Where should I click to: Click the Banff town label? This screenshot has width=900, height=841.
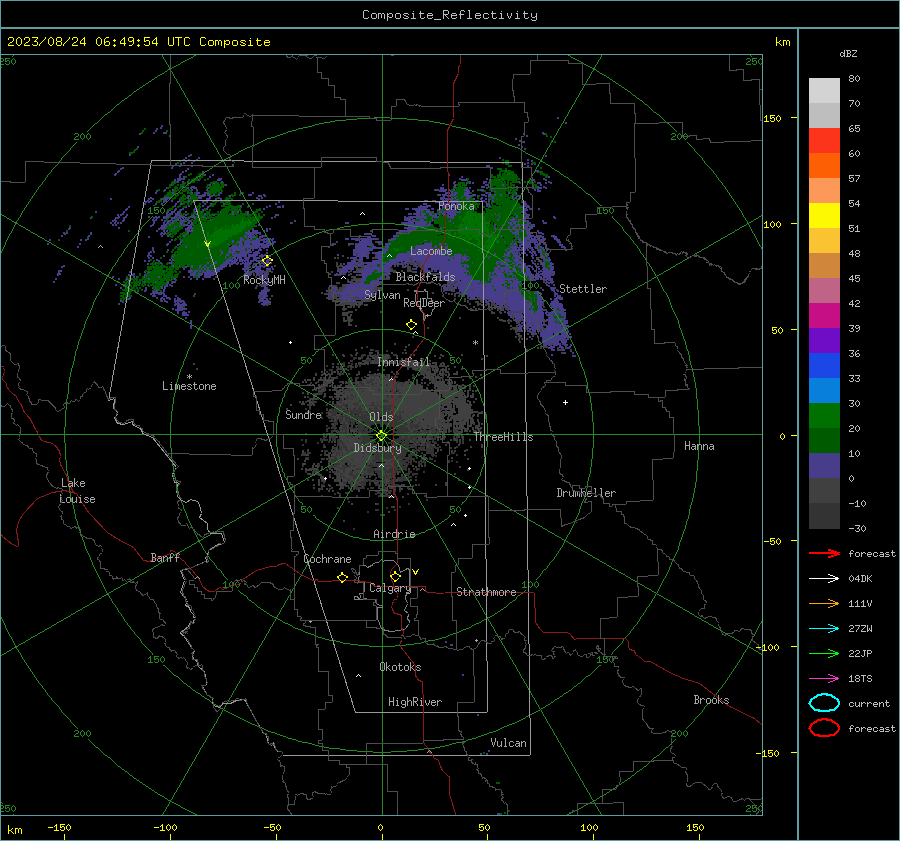click(x=165, y=558)
